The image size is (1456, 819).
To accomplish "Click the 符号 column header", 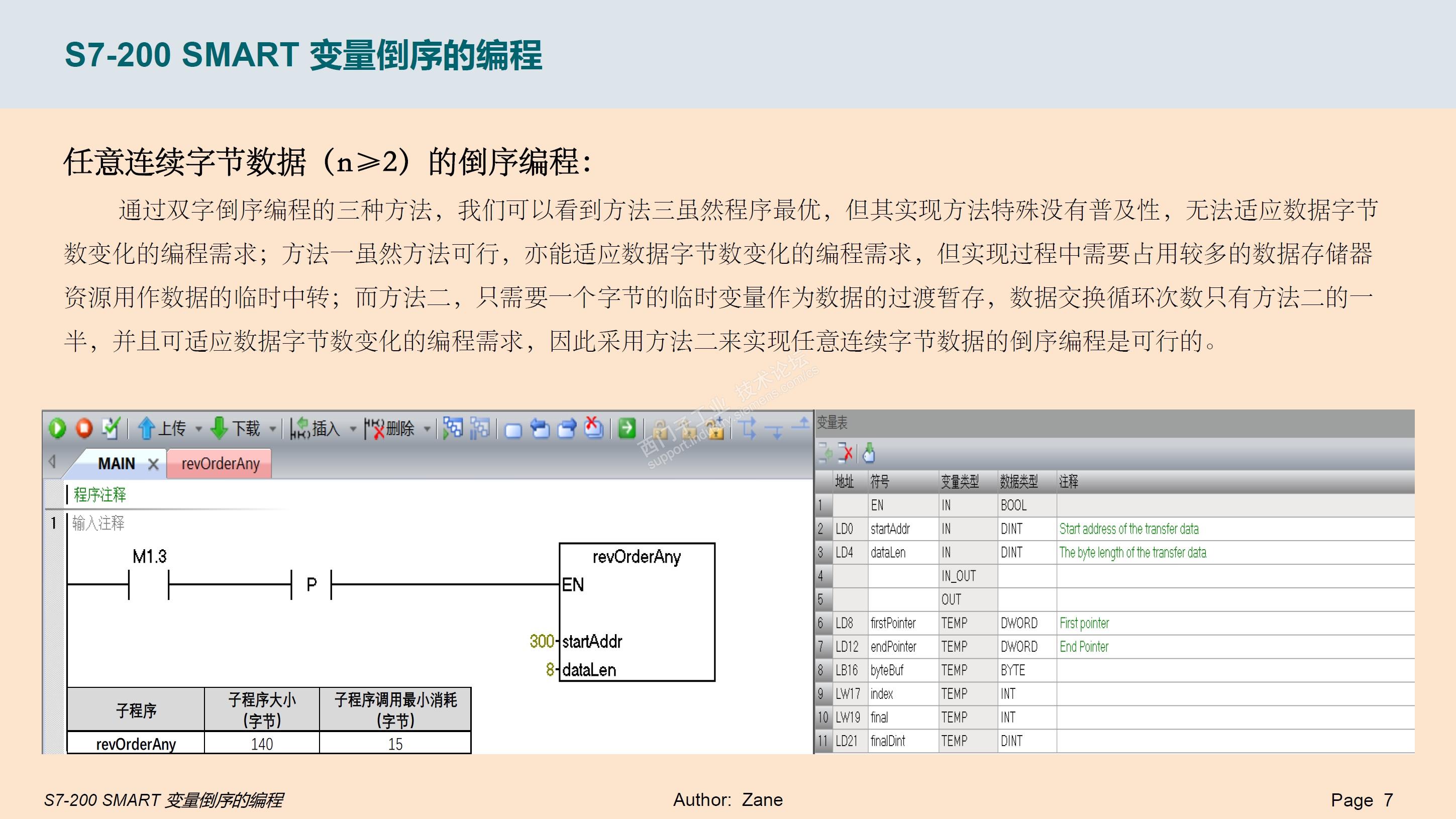I will click(x=879, y=481).
